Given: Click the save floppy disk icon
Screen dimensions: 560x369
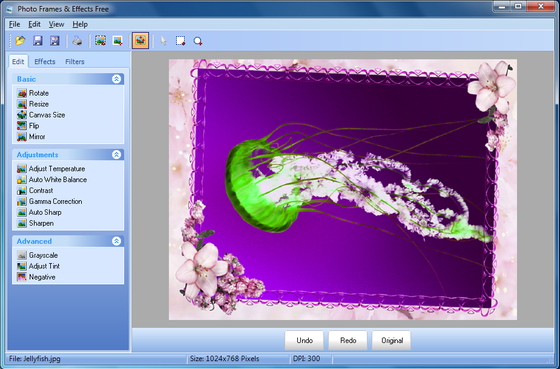Looking at the screenshot, I should (38, 41).
